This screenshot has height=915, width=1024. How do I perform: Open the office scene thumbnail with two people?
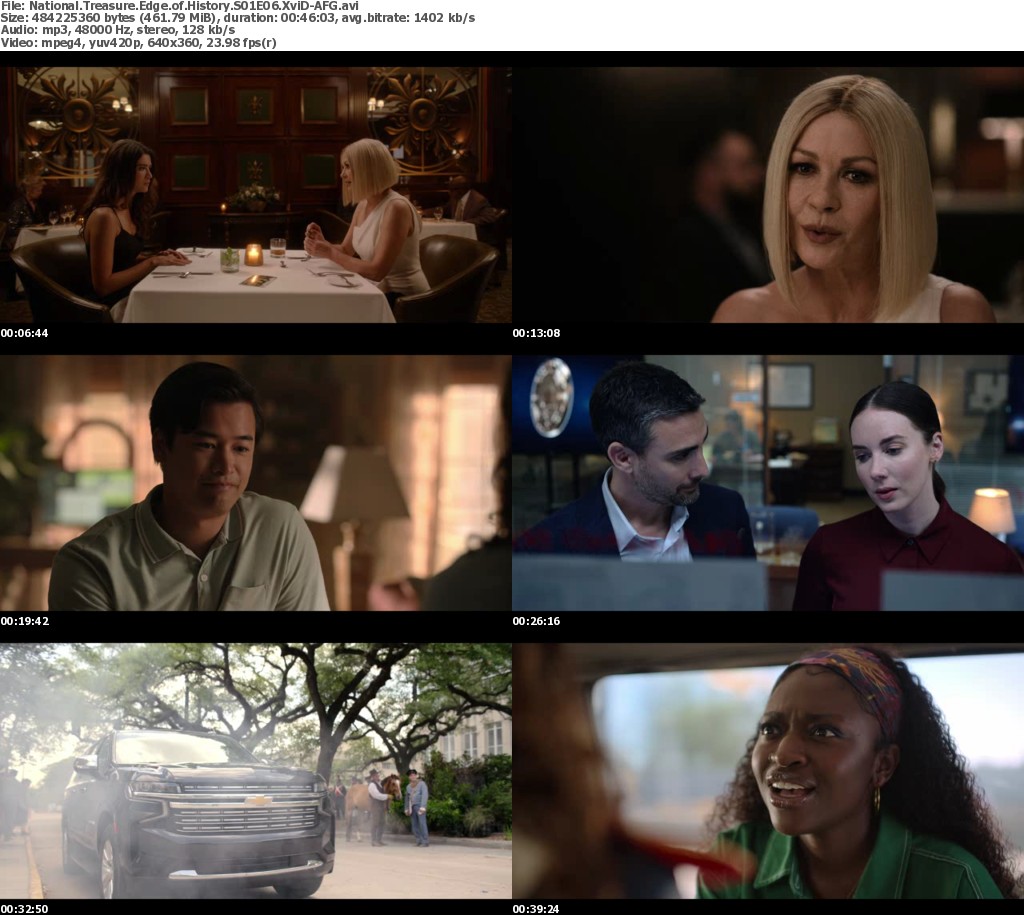768,483
